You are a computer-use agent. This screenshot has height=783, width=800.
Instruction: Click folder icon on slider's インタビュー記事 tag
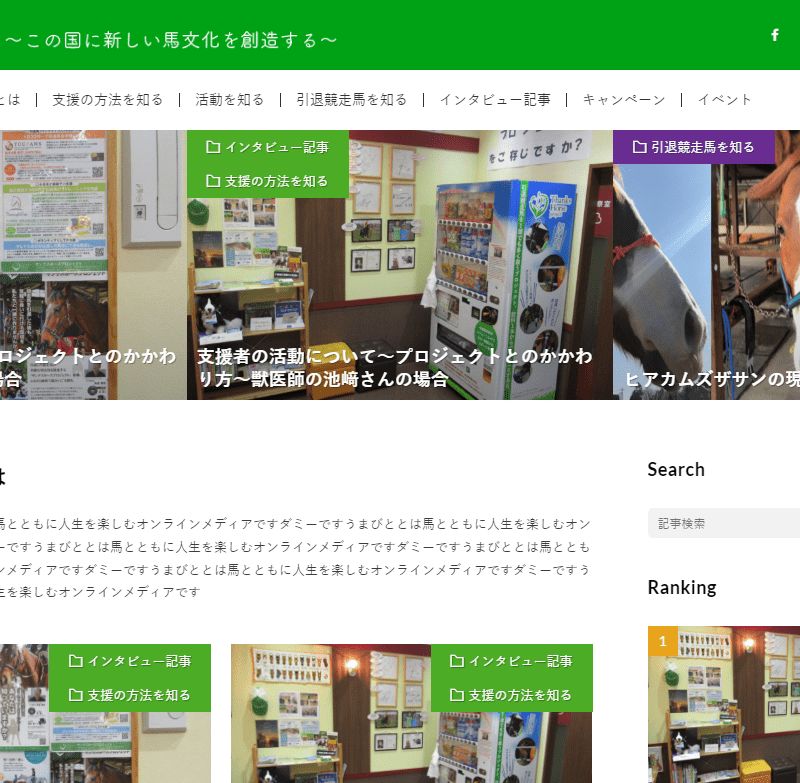[212, 147]
